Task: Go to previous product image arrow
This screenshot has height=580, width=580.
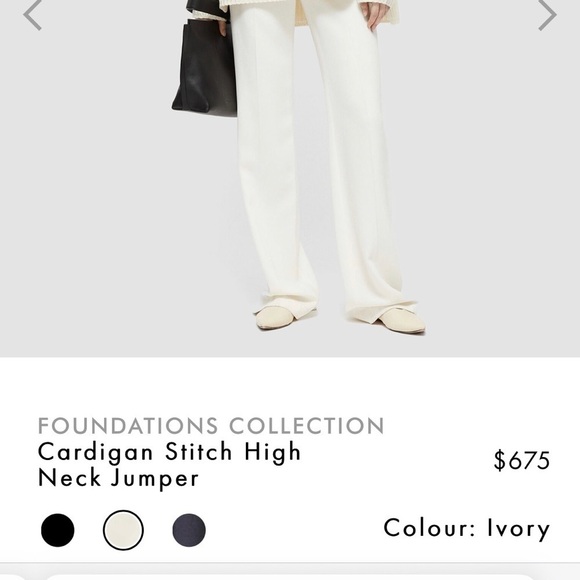Action: coord(32,14)
